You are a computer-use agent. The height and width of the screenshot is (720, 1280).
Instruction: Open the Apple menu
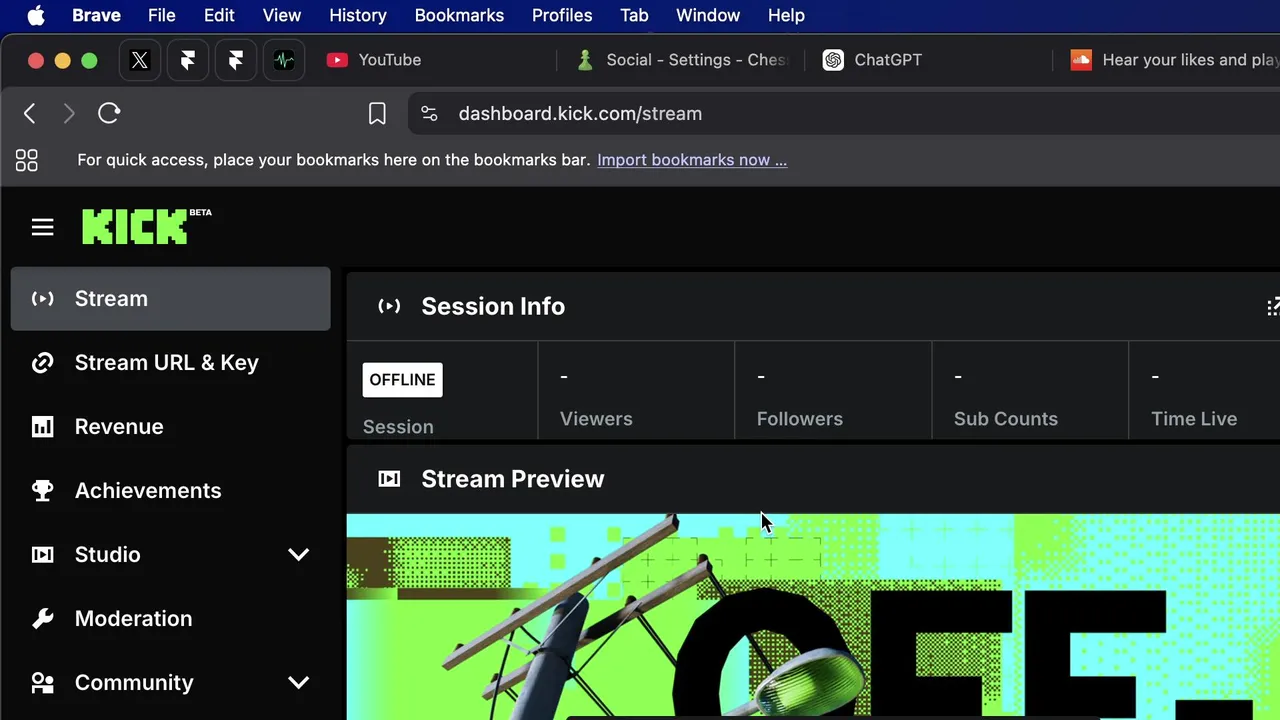[36, 15]
